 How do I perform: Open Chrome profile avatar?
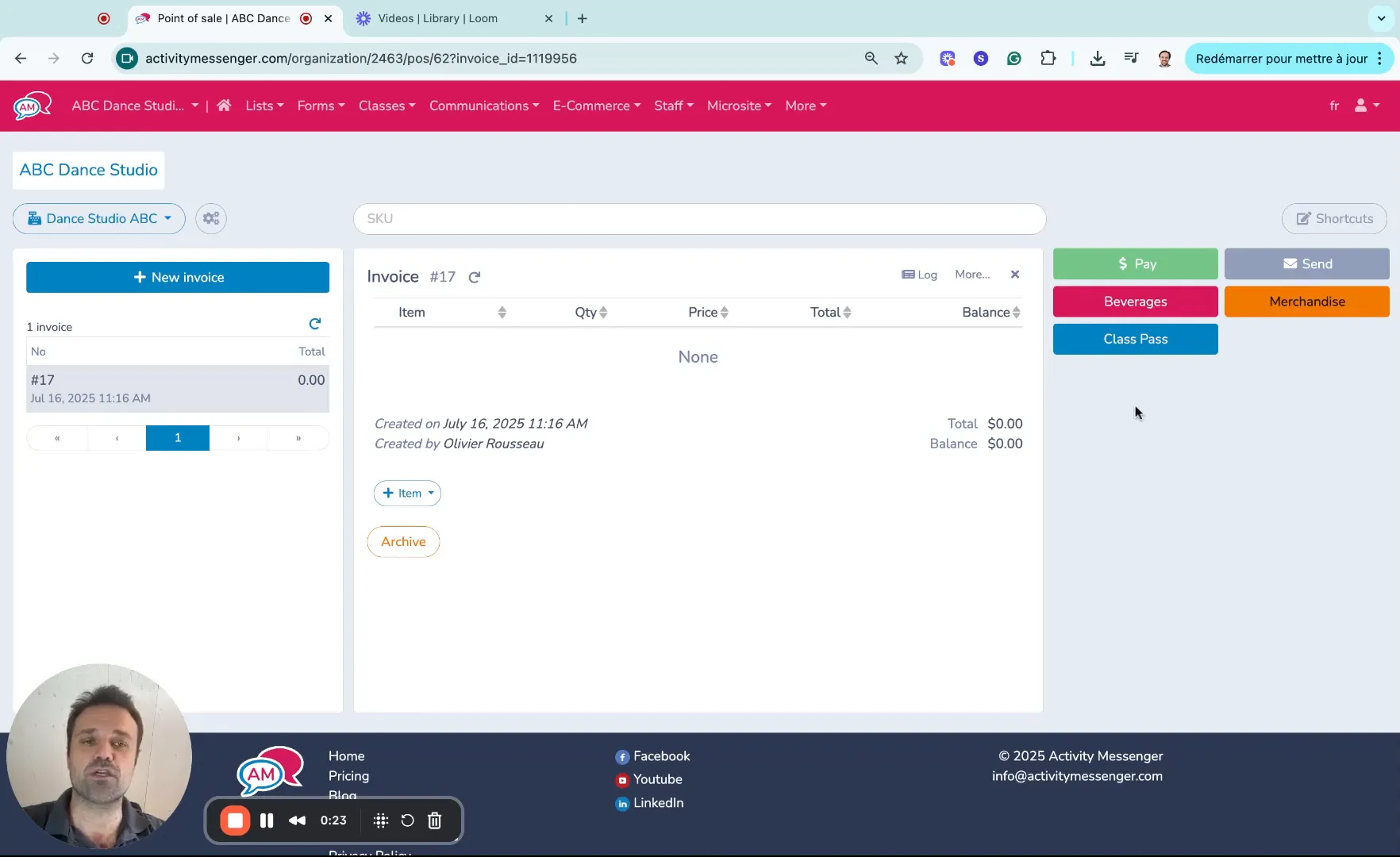pyautogui.click(x=1164, y=59)
